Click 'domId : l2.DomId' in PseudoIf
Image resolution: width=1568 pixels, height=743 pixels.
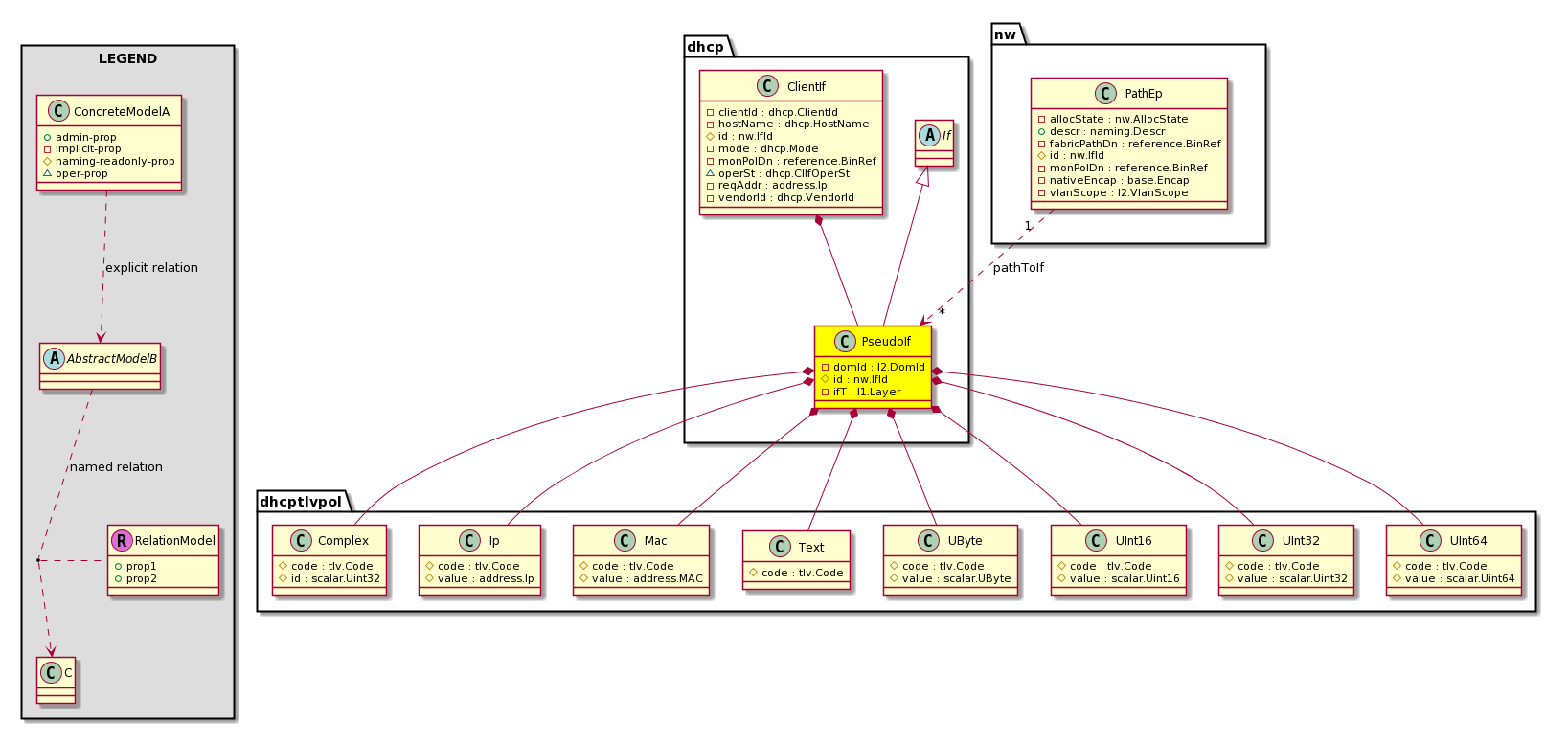879,367
